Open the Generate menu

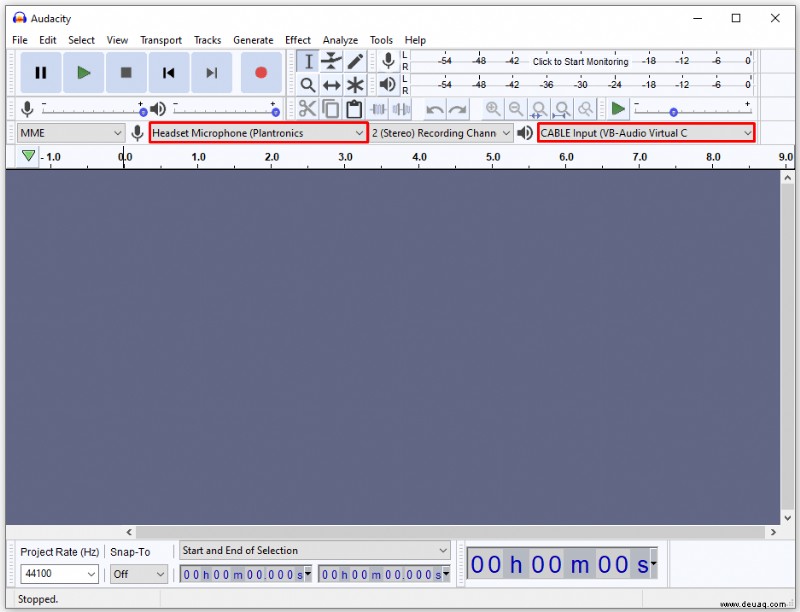pos(253,40)
